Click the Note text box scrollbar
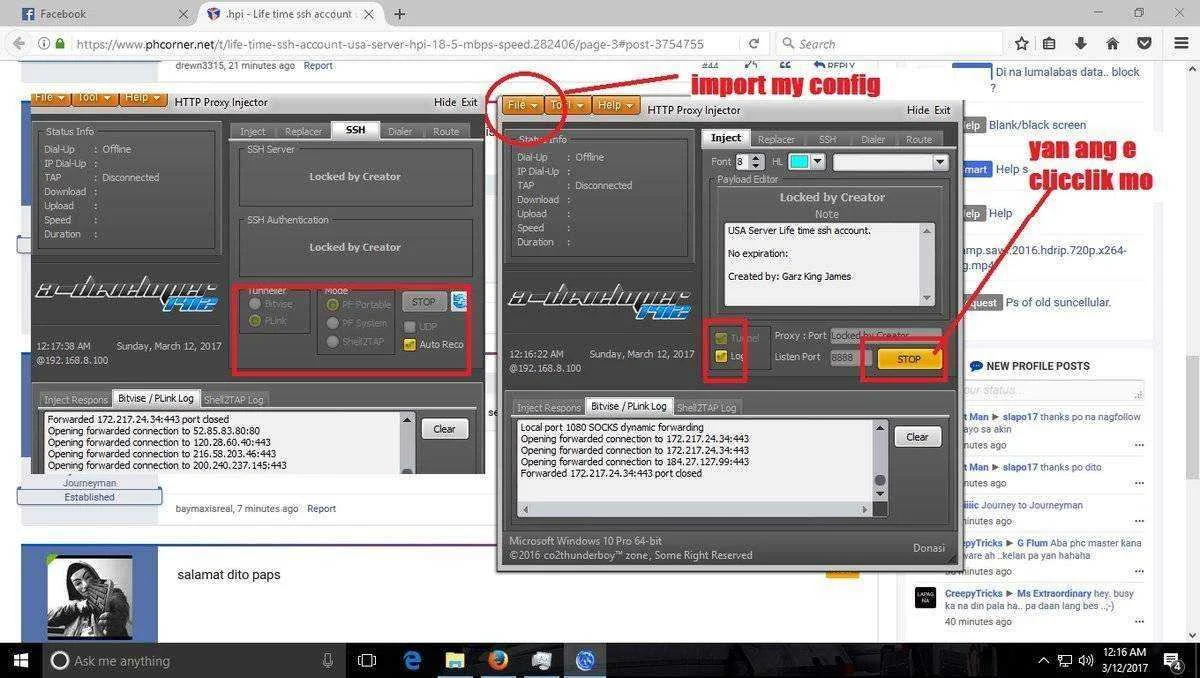1200x678 pixels. tap(927, 264)
